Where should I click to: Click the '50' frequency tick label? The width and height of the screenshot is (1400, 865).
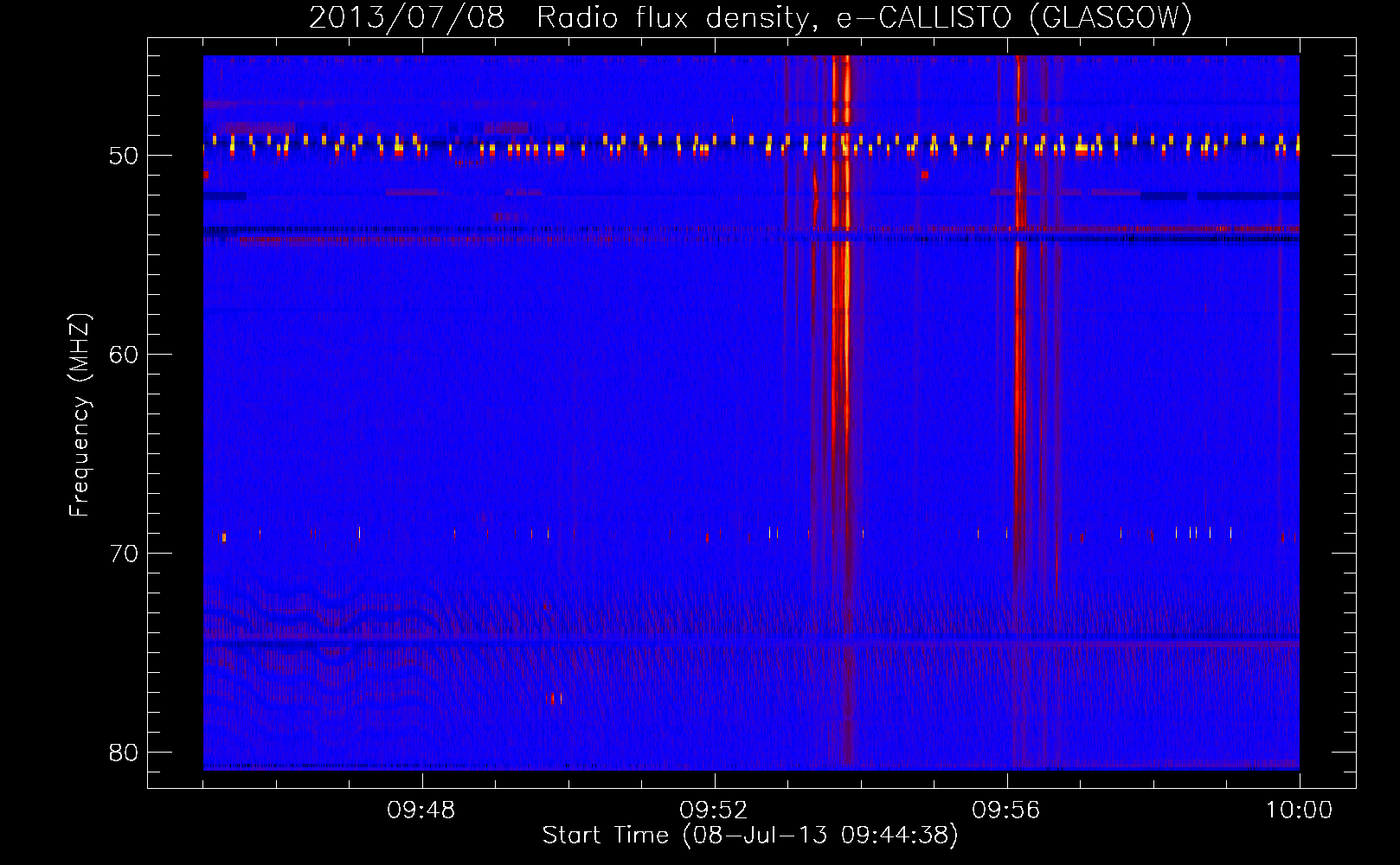[x=124, y=156]
